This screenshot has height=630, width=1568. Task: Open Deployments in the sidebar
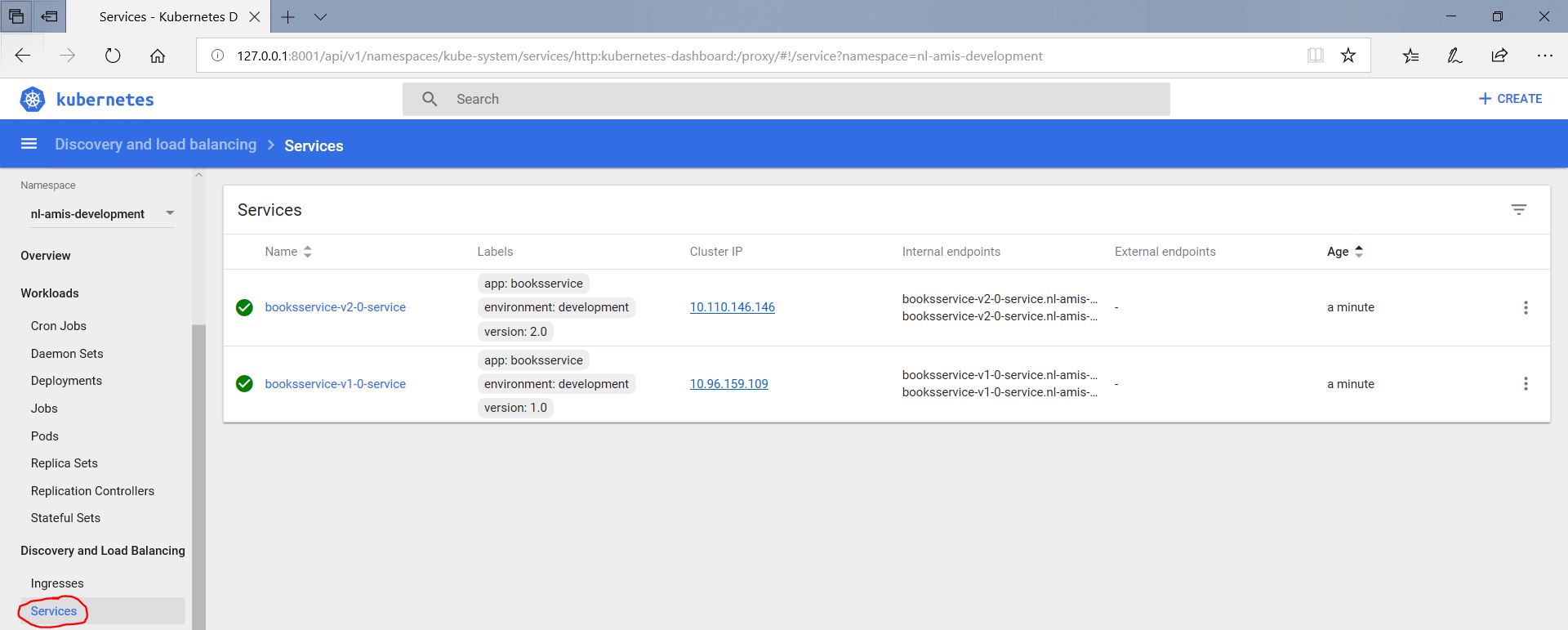[66, 381]
